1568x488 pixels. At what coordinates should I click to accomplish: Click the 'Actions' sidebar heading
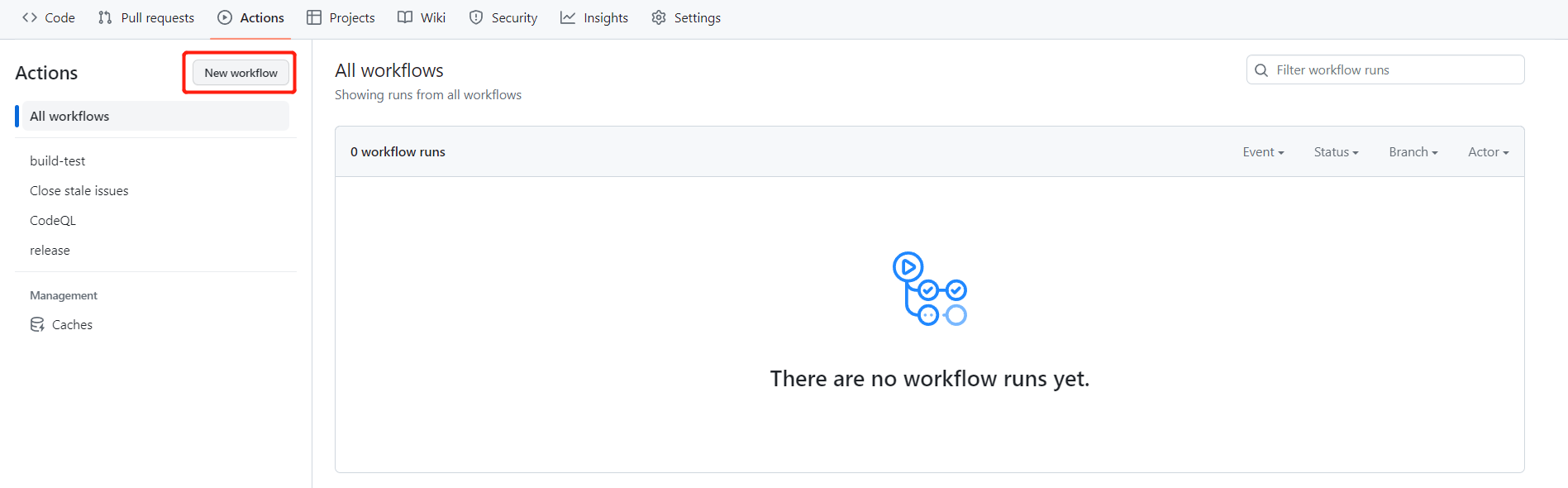pyautogui.click(x=46, y=73)
